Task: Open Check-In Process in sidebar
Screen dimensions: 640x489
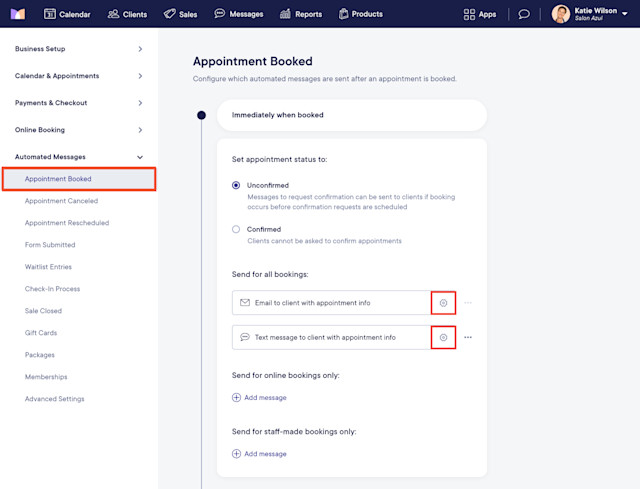Action: click(x=52, y=289)
